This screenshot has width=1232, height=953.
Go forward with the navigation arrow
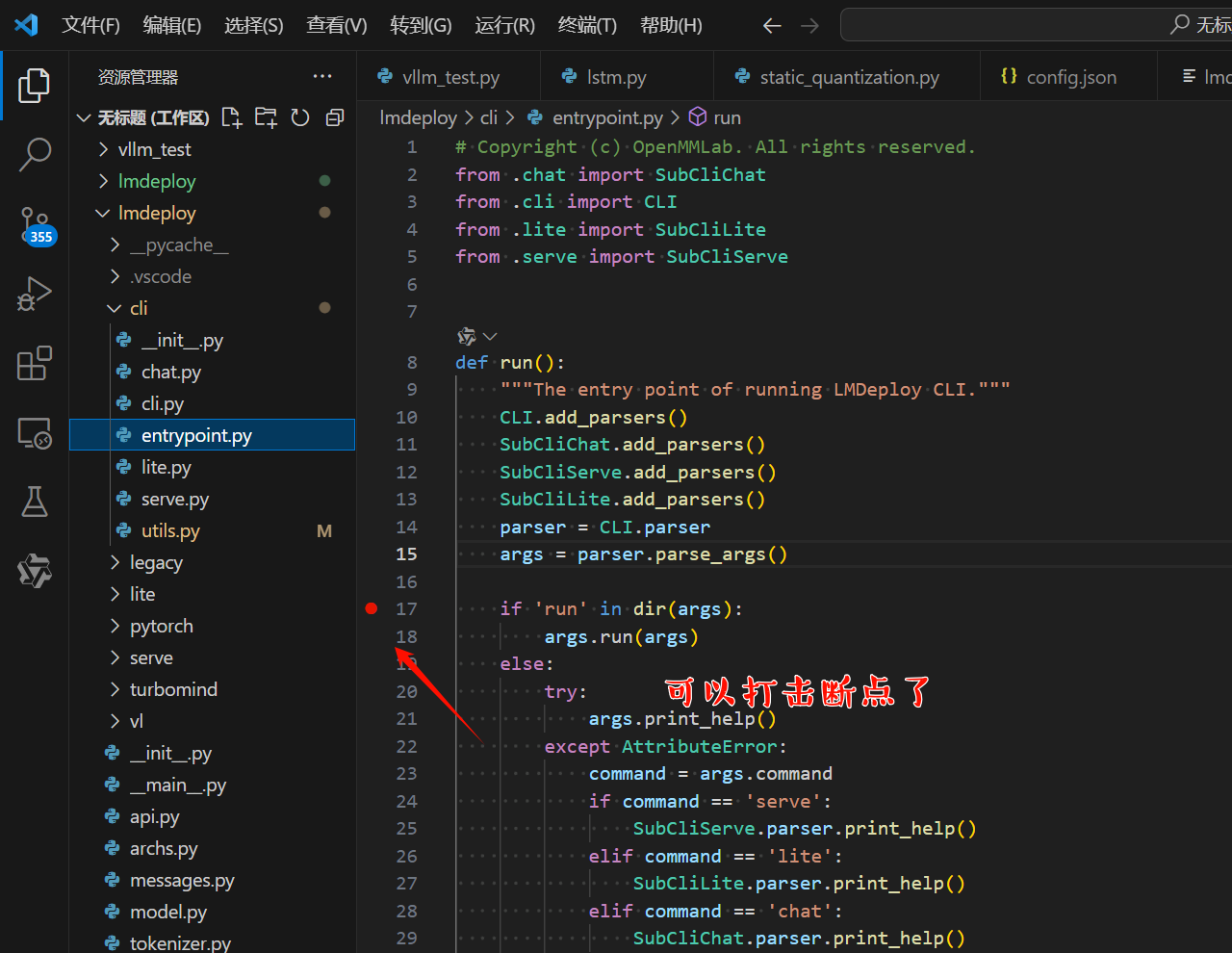point(810,26)
